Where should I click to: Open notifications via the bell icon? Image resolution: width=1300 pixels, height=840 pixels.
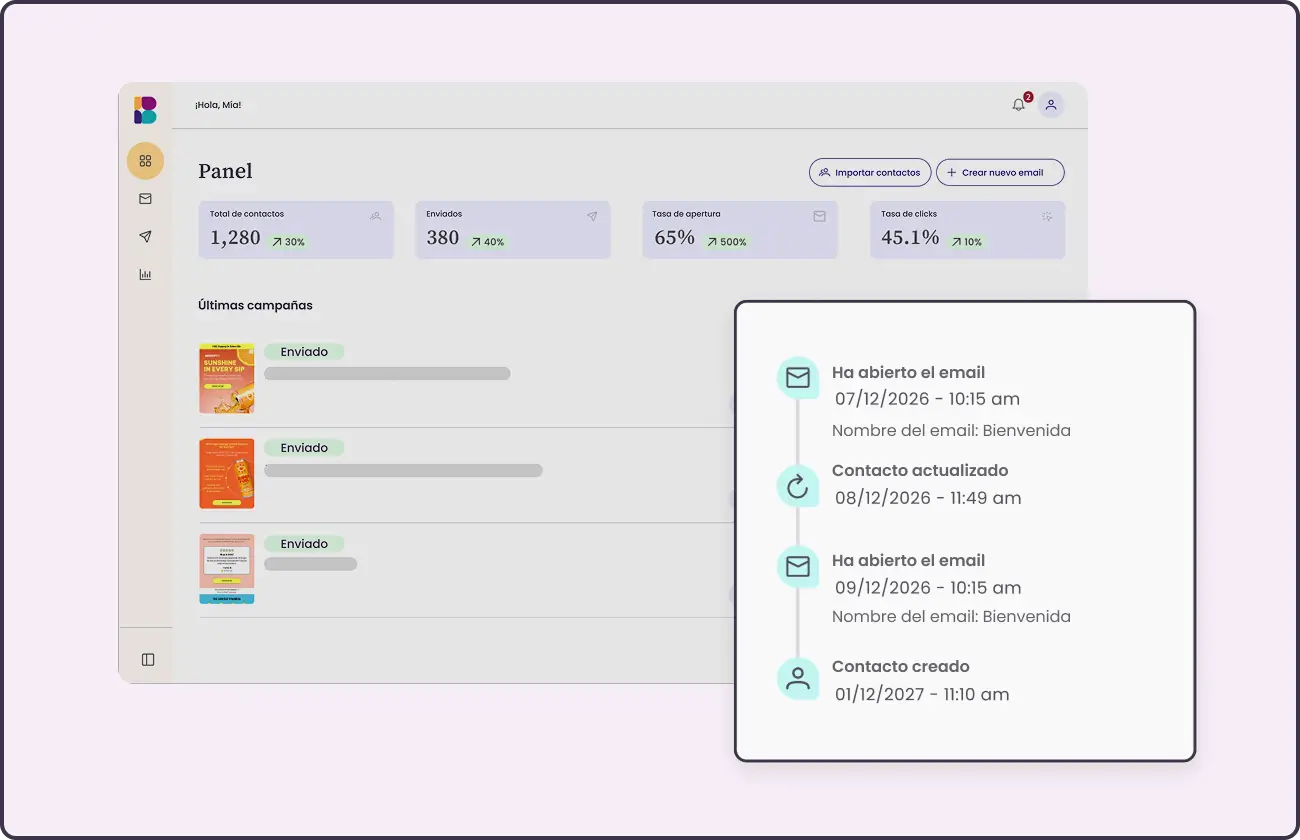[x=1018, y=104]
